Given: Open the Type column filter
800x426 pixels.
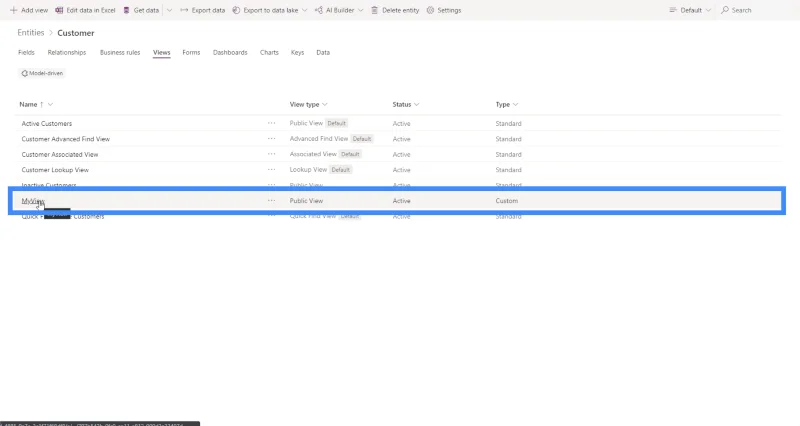Looking at the screenshot, I should [507, 105].
